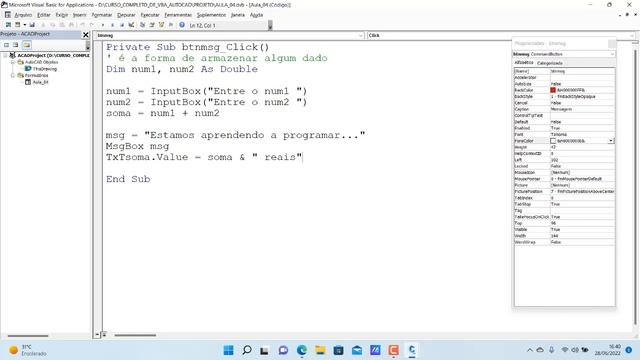Collapse the ACADProject tree node
The height and width of the screenshot is (360, 640).
(x=5, y=55)
